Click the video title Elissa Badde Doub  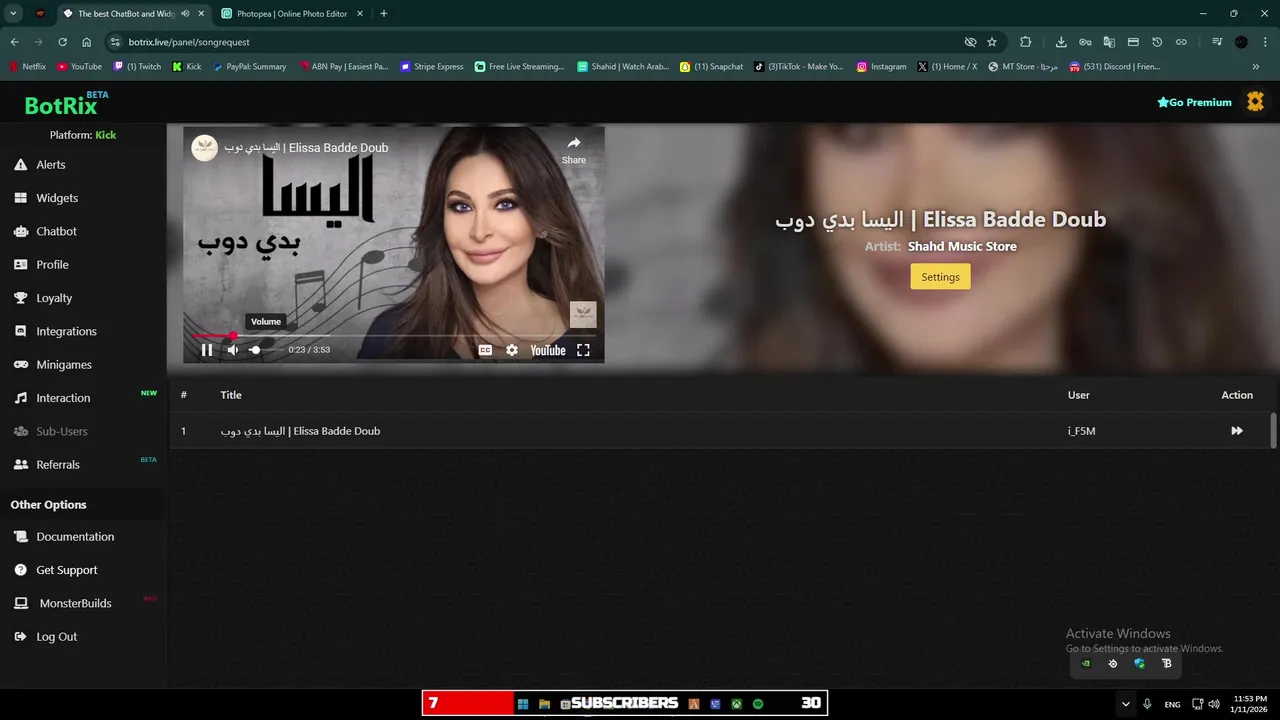pos(306,148)
